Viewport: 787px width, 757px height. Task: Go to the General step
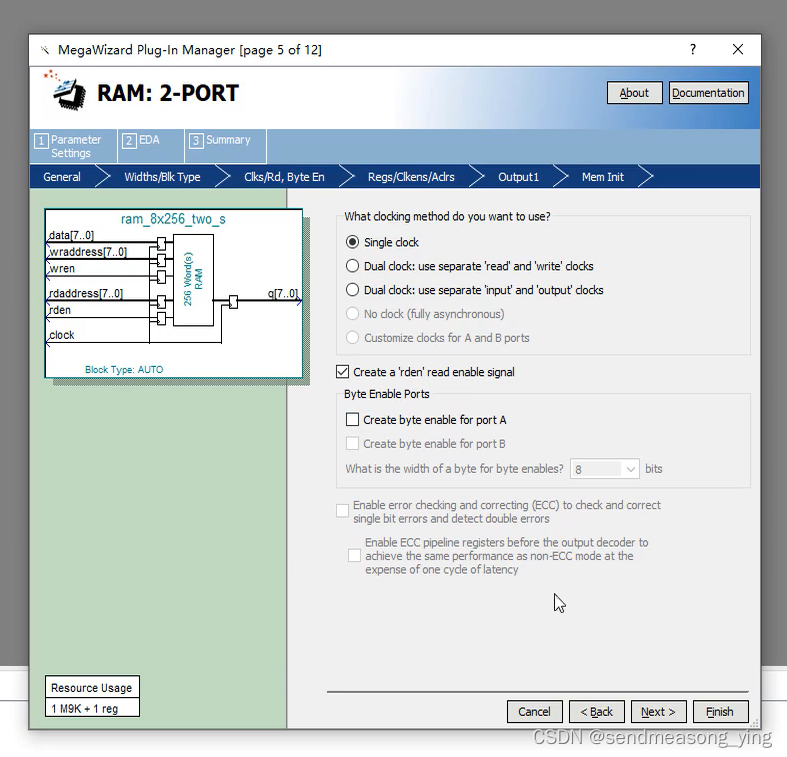coord(62,177)
